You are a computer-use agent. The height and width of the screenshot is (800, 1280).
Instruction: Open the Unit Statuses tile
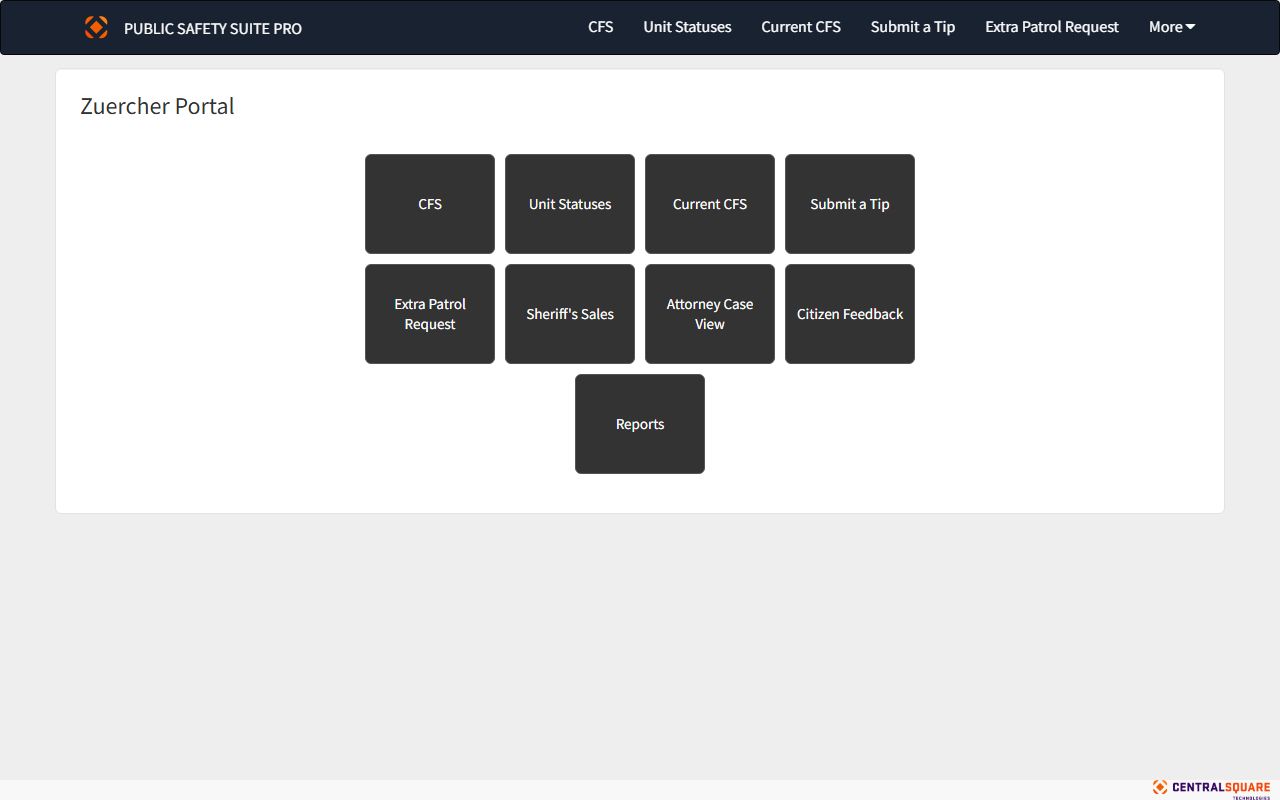570,204
